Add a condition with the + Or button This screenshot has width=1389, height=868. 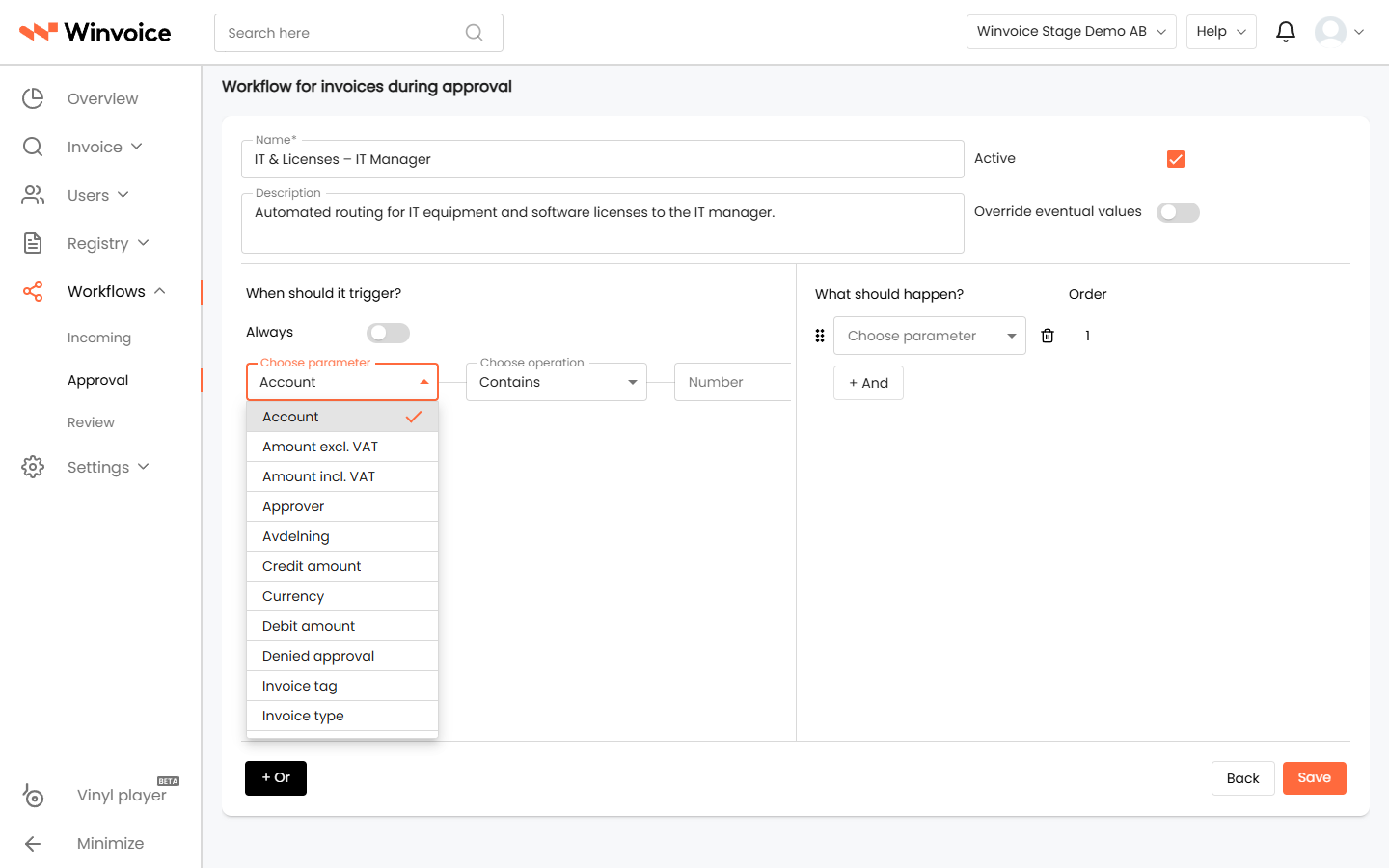click(276, 778)
